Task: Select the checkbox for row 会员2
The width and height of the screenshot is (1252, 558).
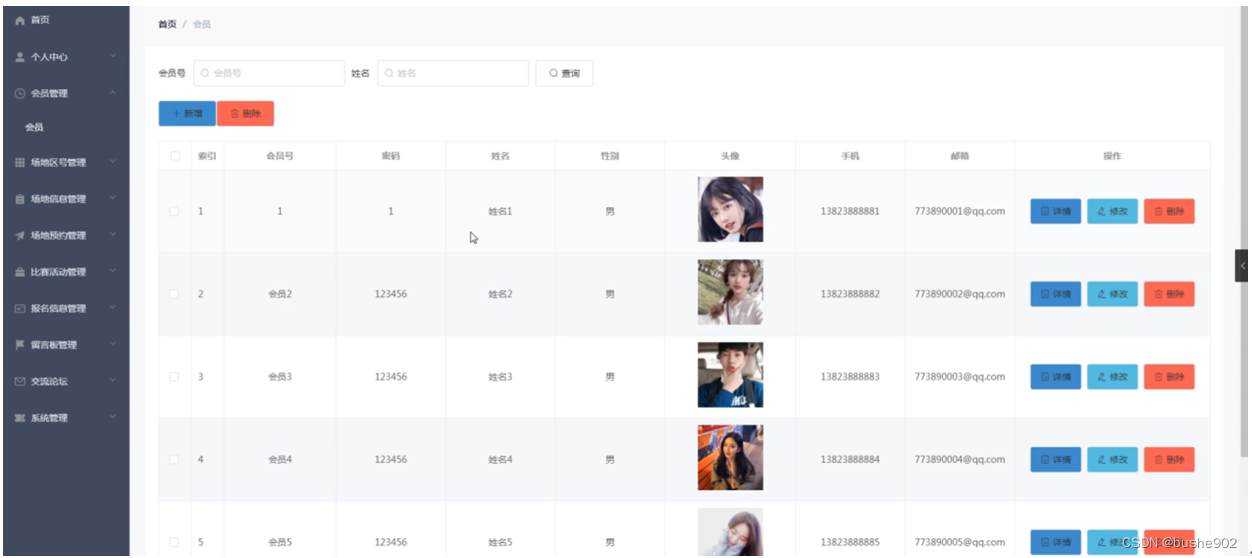Action: (174, 294)
